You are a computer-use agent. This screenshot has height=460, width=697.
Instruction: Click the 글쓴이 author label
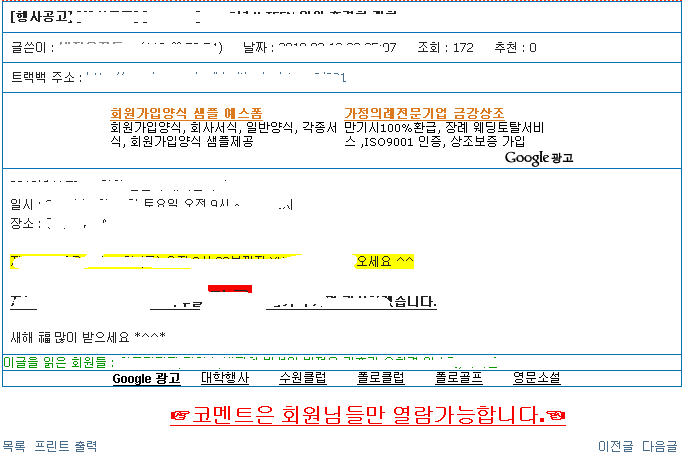(32, 48)
